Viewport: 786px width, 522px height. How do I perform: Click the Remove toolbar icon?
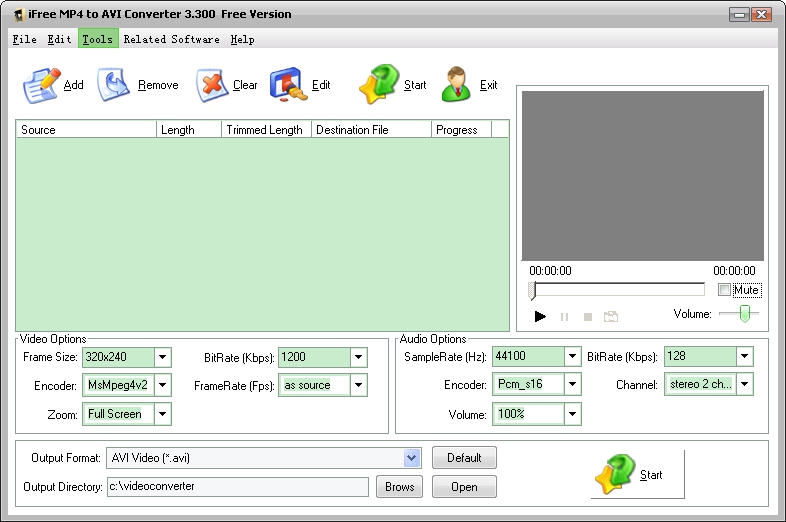click(x=115, y=85)
